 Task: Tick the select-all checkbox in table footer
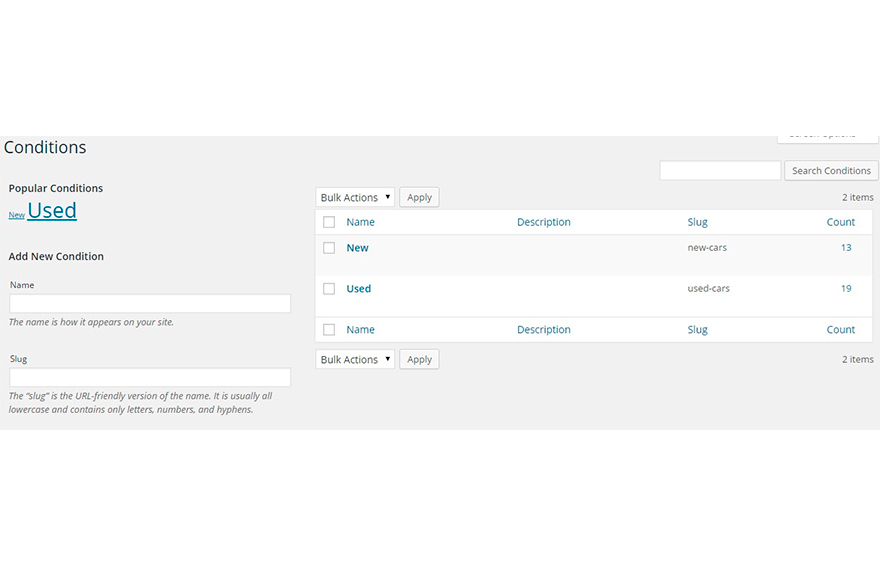click(329, 330)
